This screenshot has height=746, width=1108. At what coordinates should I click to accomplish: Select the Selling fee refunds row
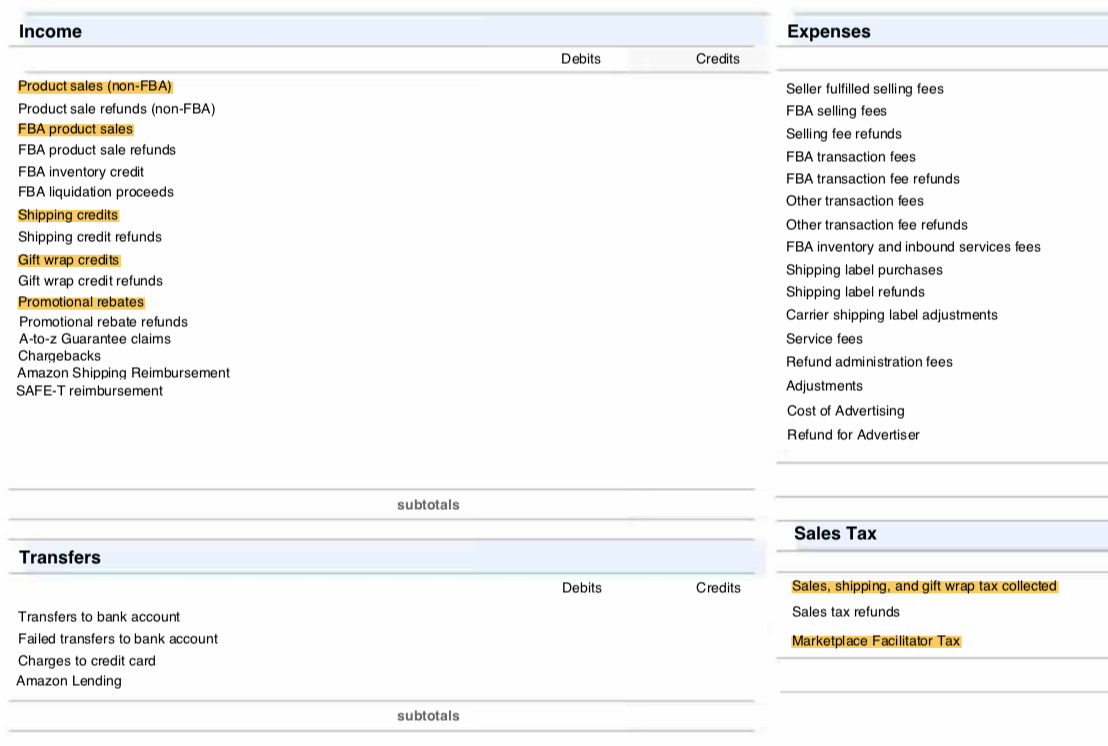[844, 134]
